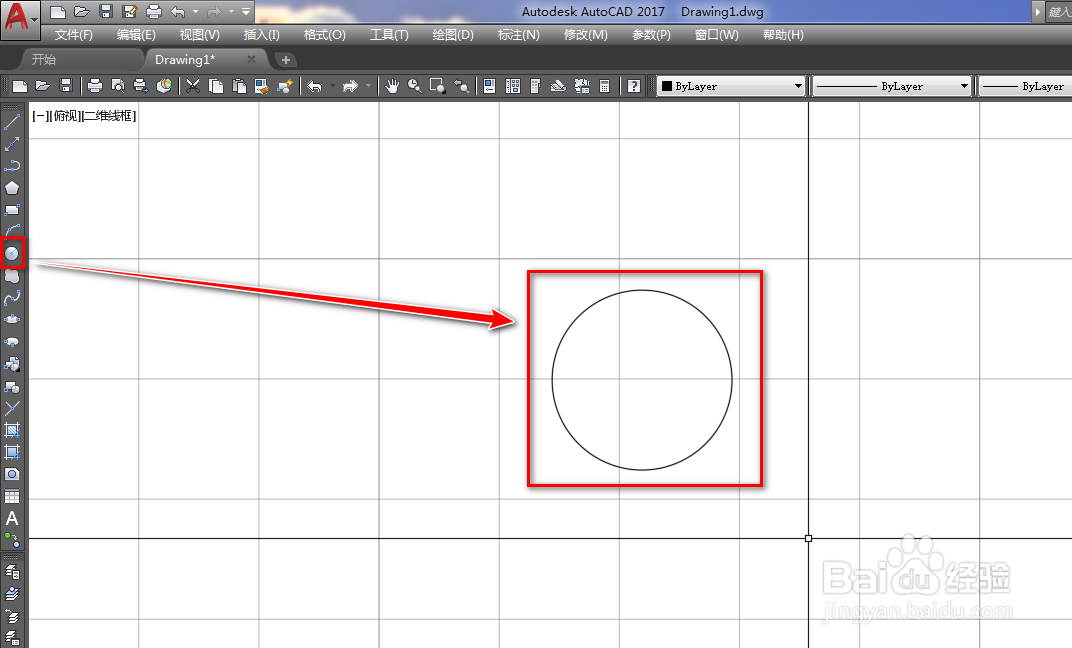Click Cut scissors icon in standard toolbar
1072x648 pixels.
click(193, 85)
